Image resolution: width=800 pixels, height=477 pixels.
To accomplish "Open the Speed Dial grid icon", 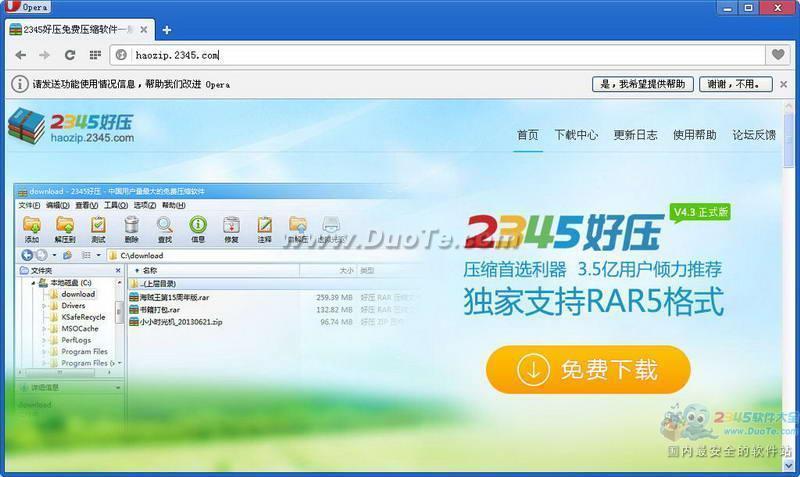I will pyautogui.click(x=95, y=55).
